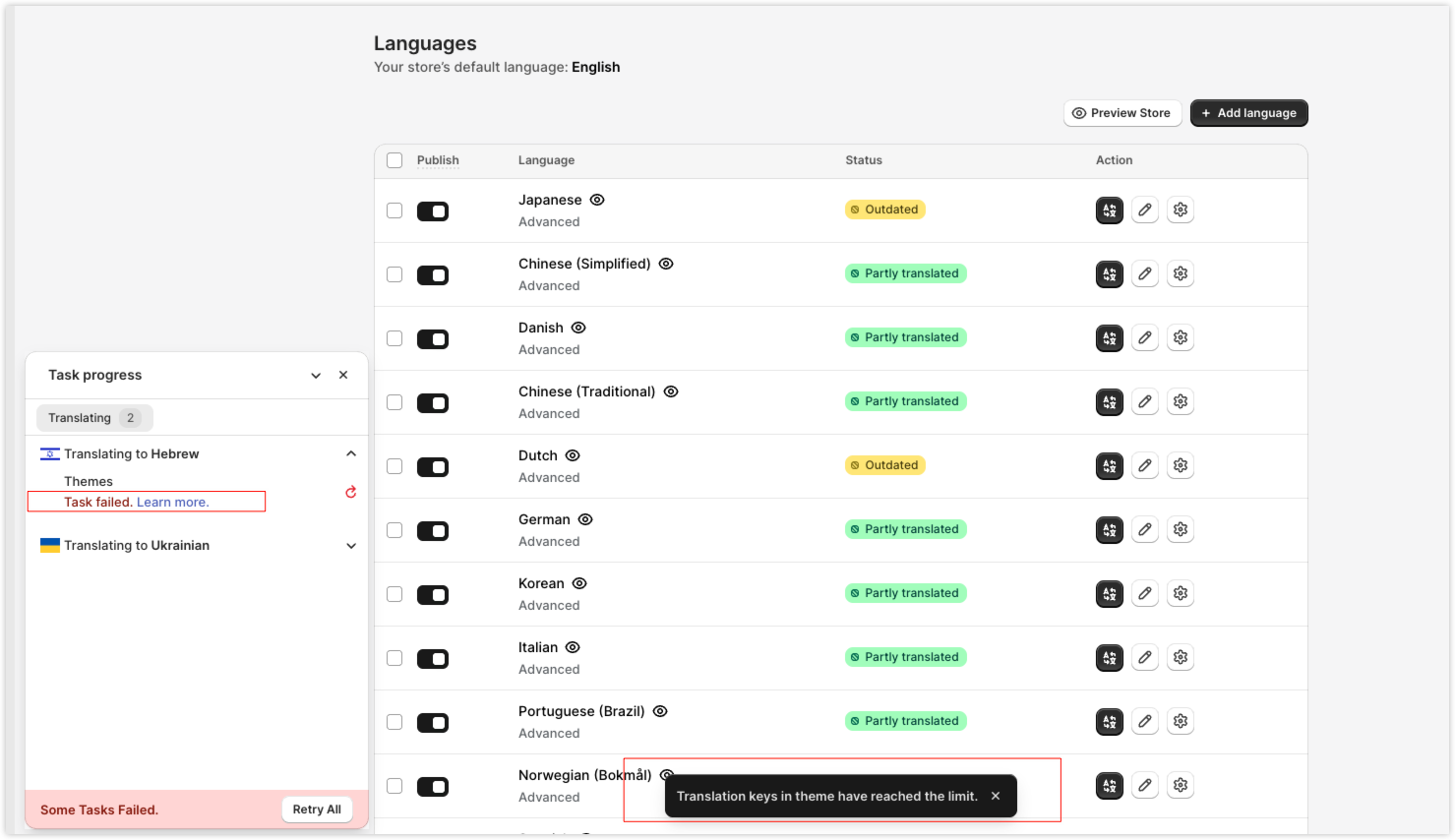Click the auto-translate icon for Danish
The width and height of the screenshot is (1455, 840).
coord(1110,338)
